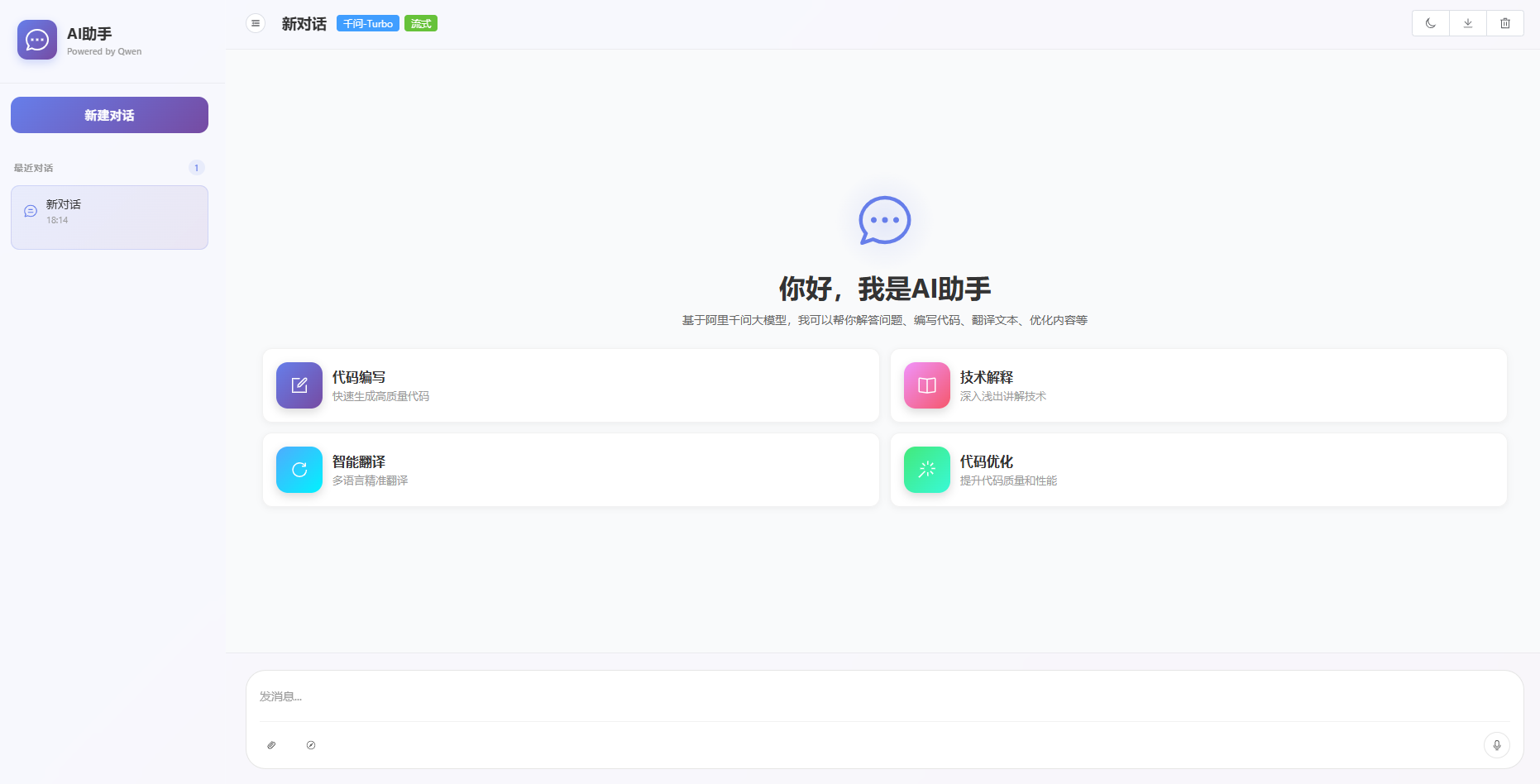
Task: Toggle dark mode with the moon icon
Action: (1430, 23)
